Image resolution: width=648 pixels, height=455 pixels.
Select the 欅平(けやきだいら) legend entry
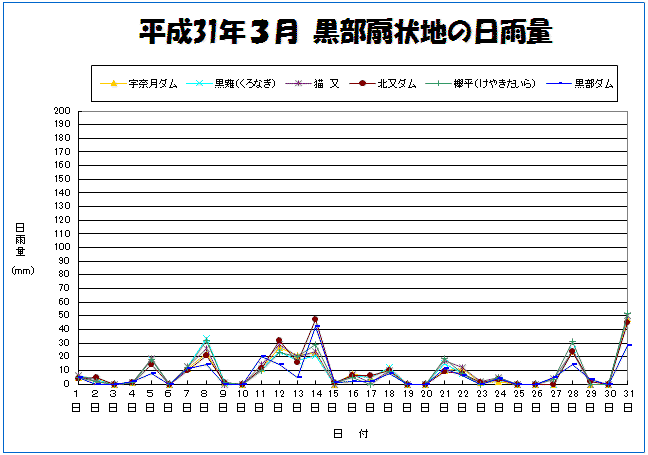(x=480, y=84)
